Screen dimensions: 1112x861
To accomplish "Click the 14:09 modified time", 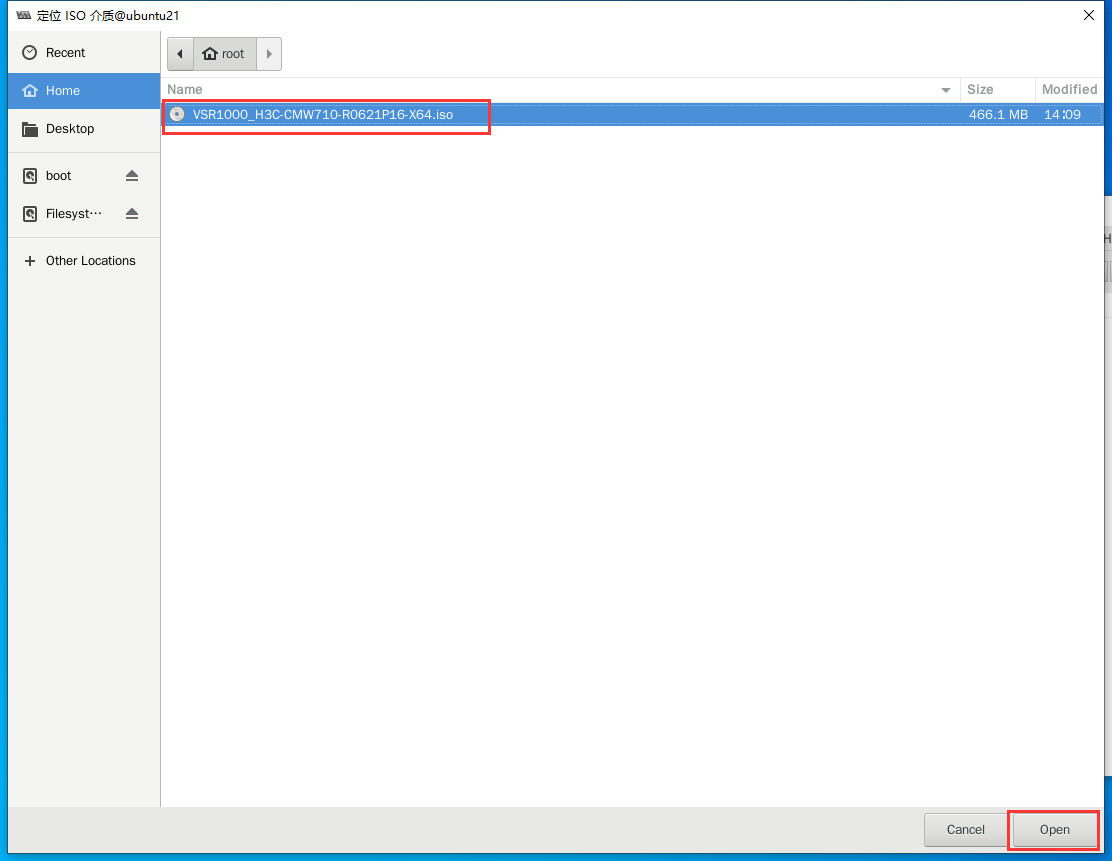I will (1062, 114).
